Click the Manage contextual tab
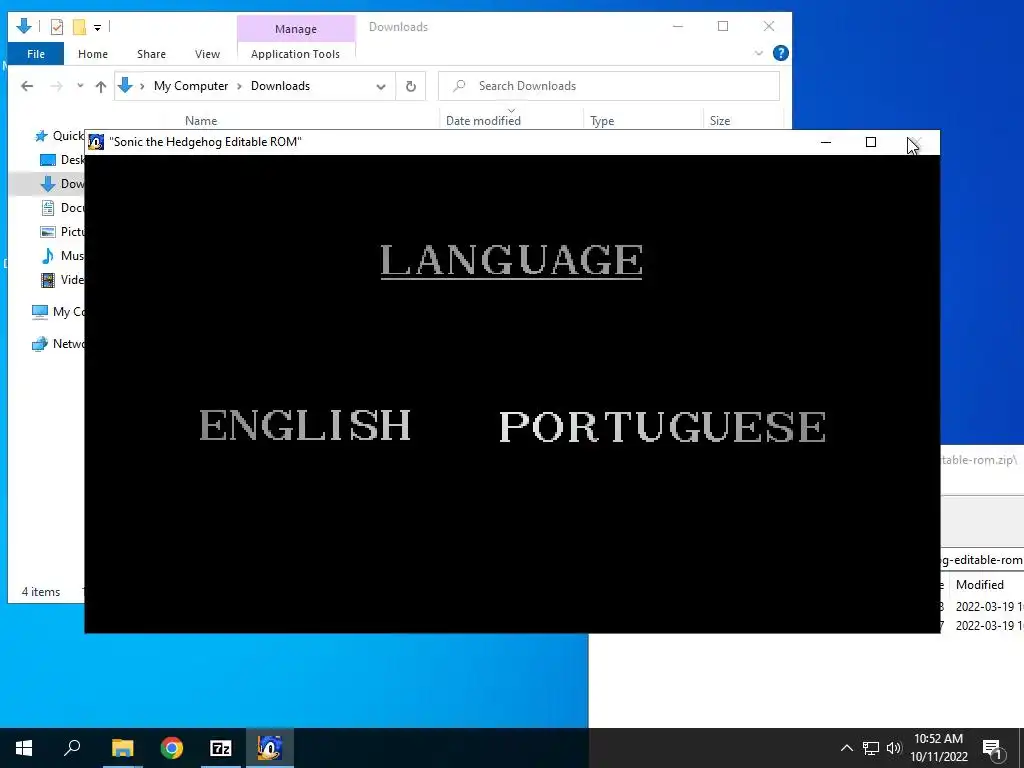This screenshot has width=1024, height=768. coord(296,29)
